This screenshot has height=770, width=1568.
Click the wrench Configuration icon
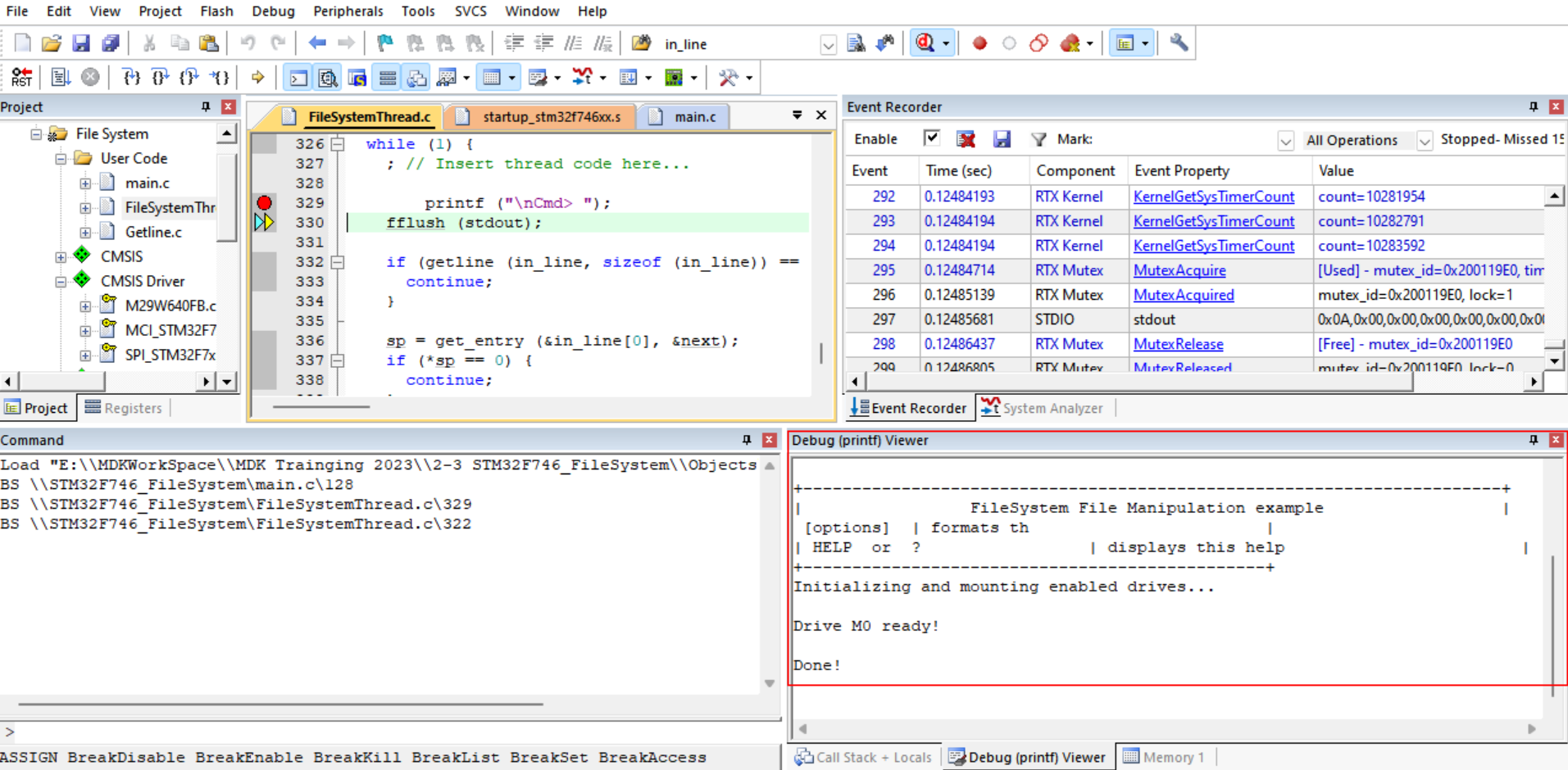click(x=1178, y=43)
